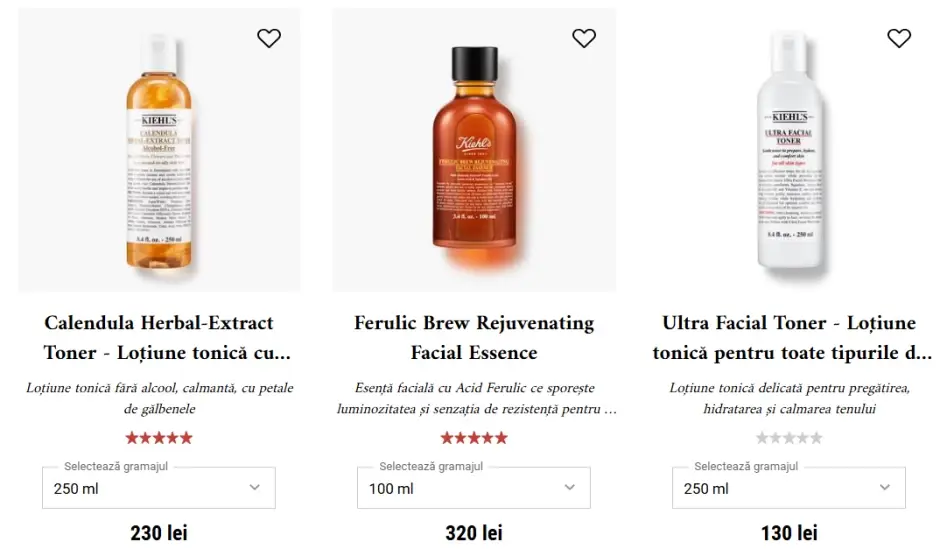Open the Ultra Facial Toner size dropdown

click(x=789, y=488)
